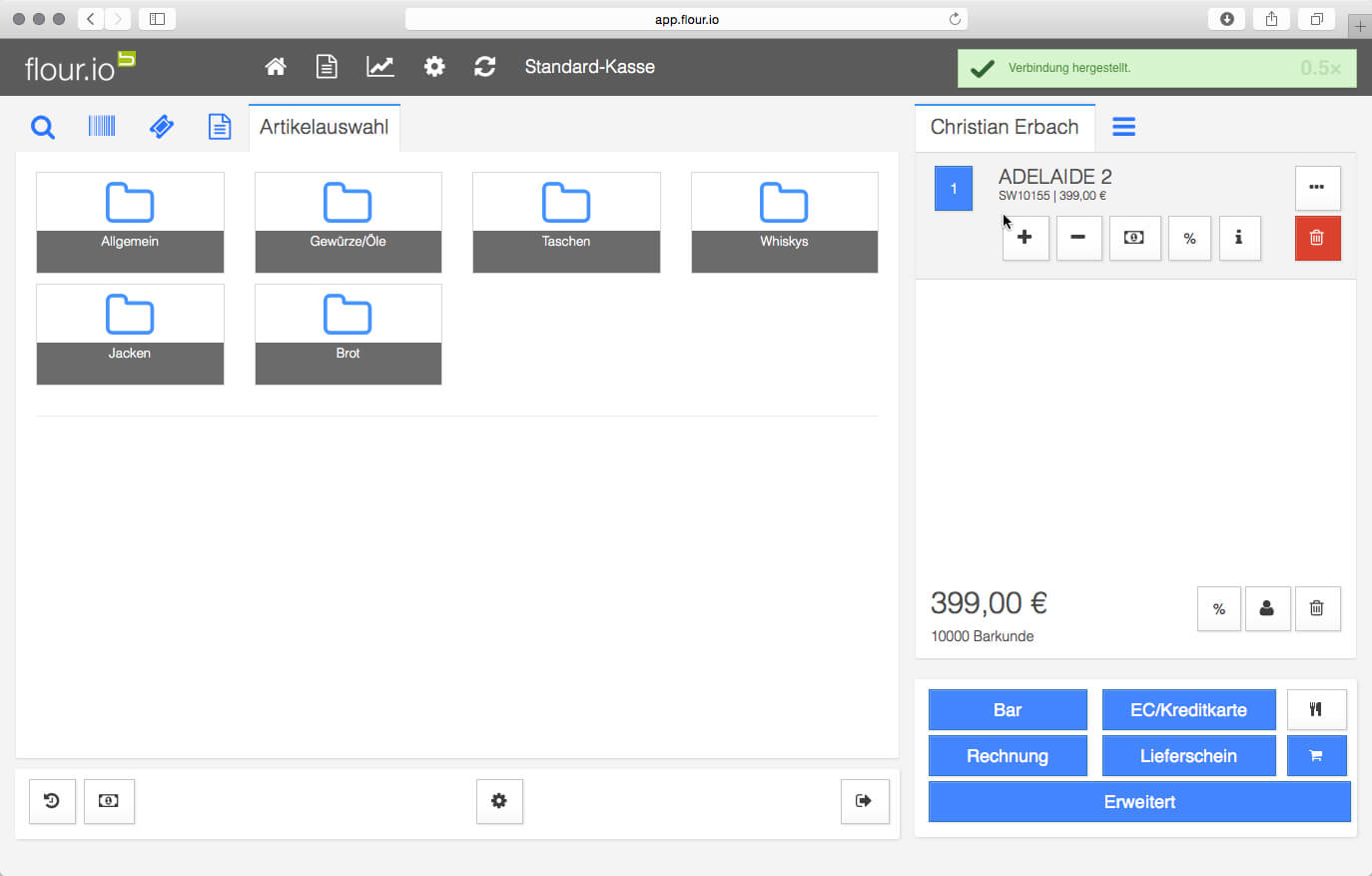Choose EC/Kreditkarte payment

1188,710
